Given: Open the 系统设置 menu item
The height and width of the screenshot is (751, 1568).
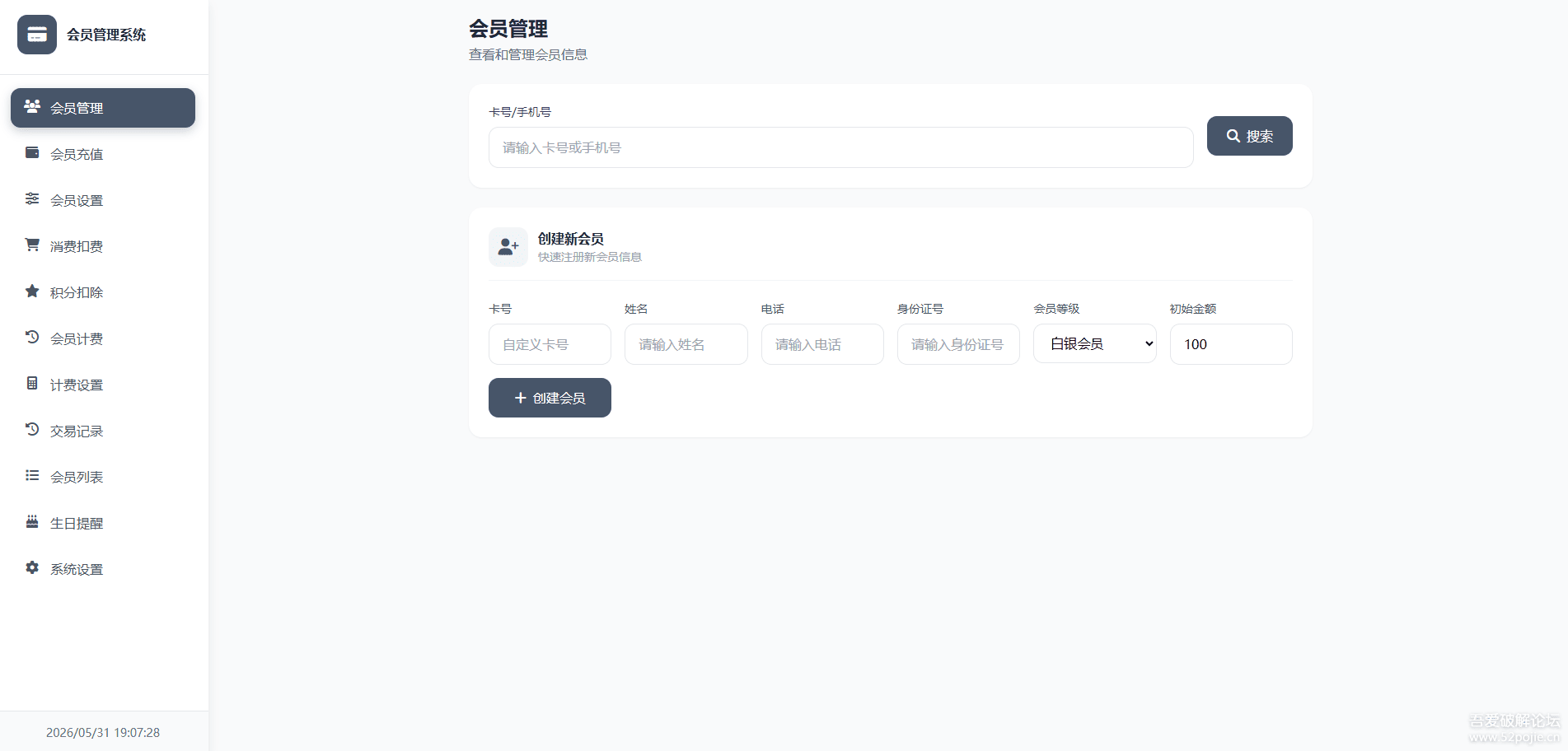Looking at the screenshot, I should coord(103,569).
